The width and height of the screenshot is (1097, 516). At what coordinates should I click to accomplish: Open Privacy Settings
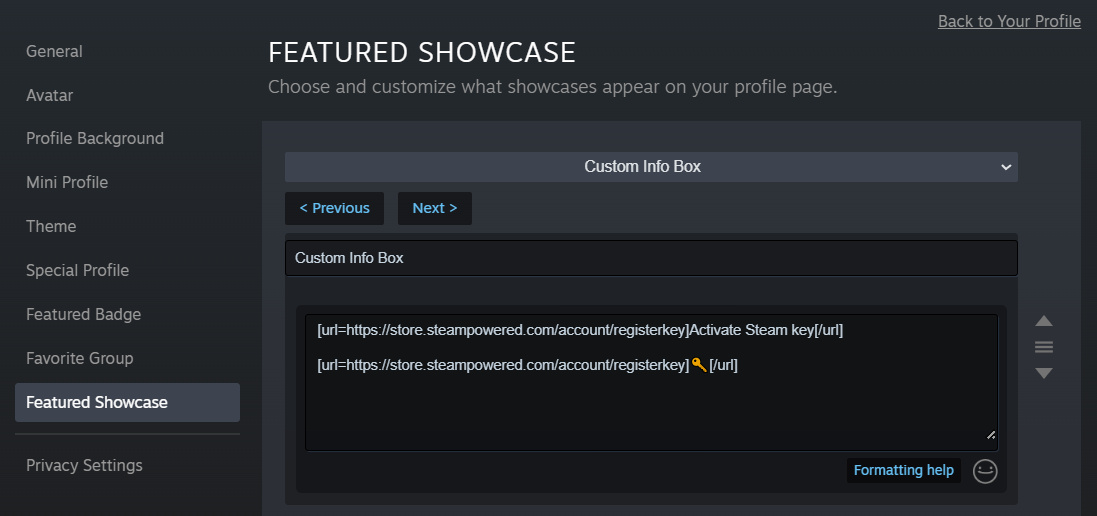tap(84, 465)
